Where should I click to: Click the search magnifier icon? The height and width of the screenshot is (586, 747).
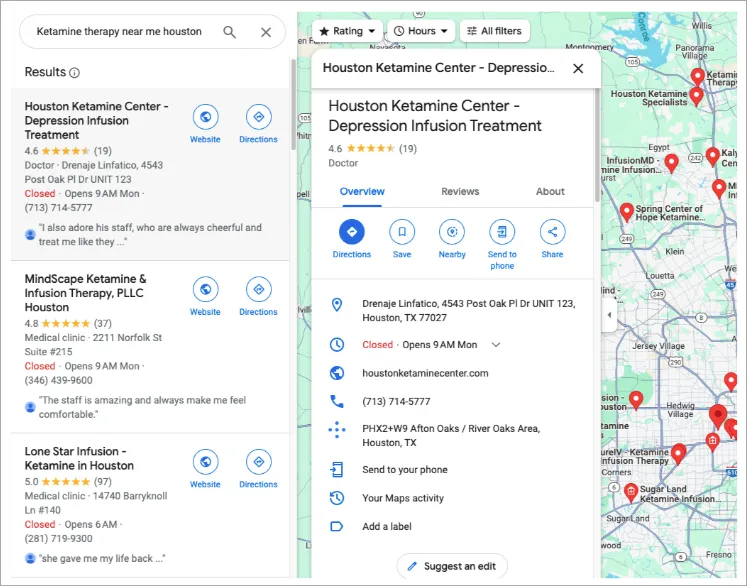(230, 32)
